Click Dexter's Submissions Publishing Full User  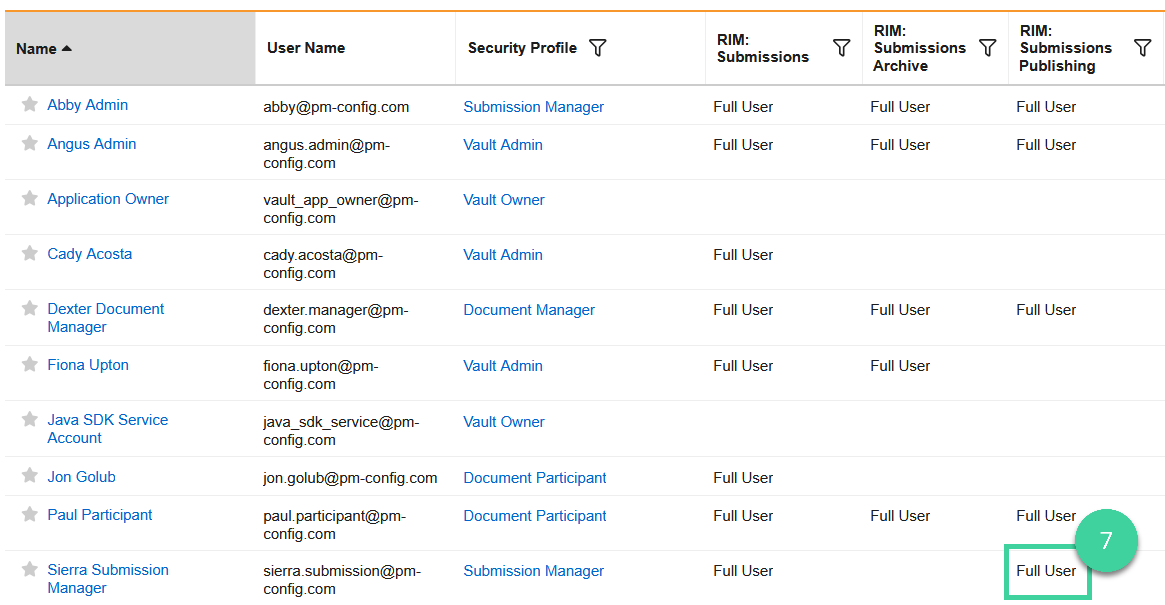pyautogui.click(x=1046, y=310)
